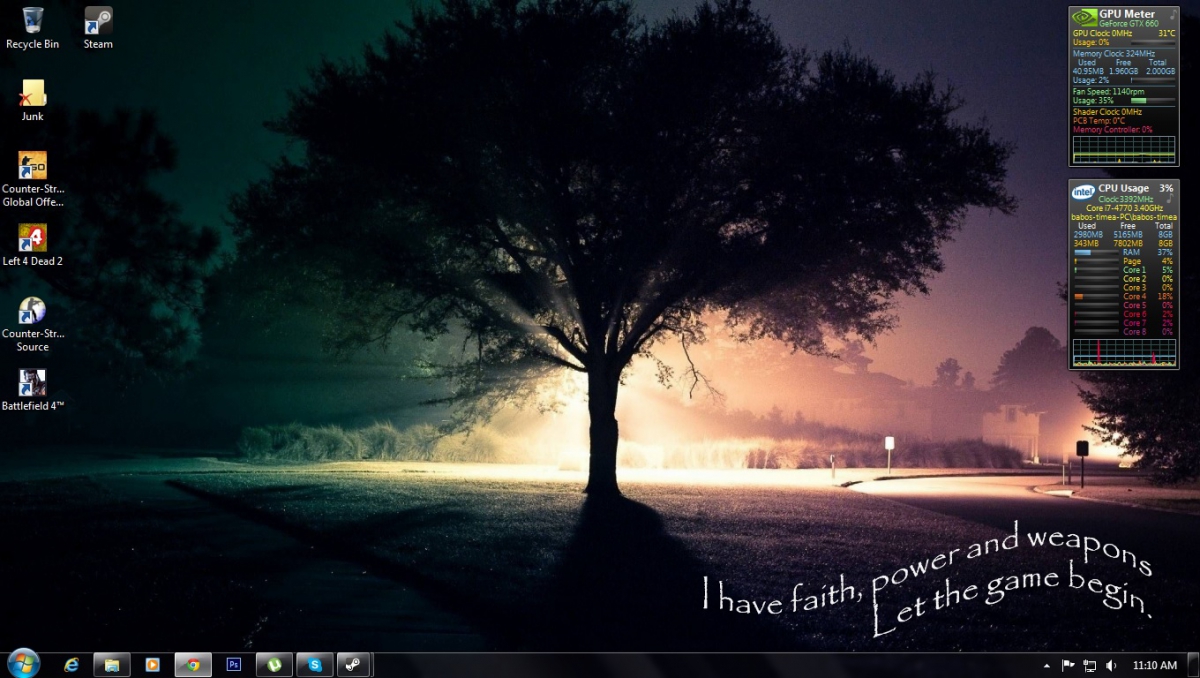Select the Left 4 Dead 2 shortcut
Viewport: 1200px width, 678px height.
point(32,245)
